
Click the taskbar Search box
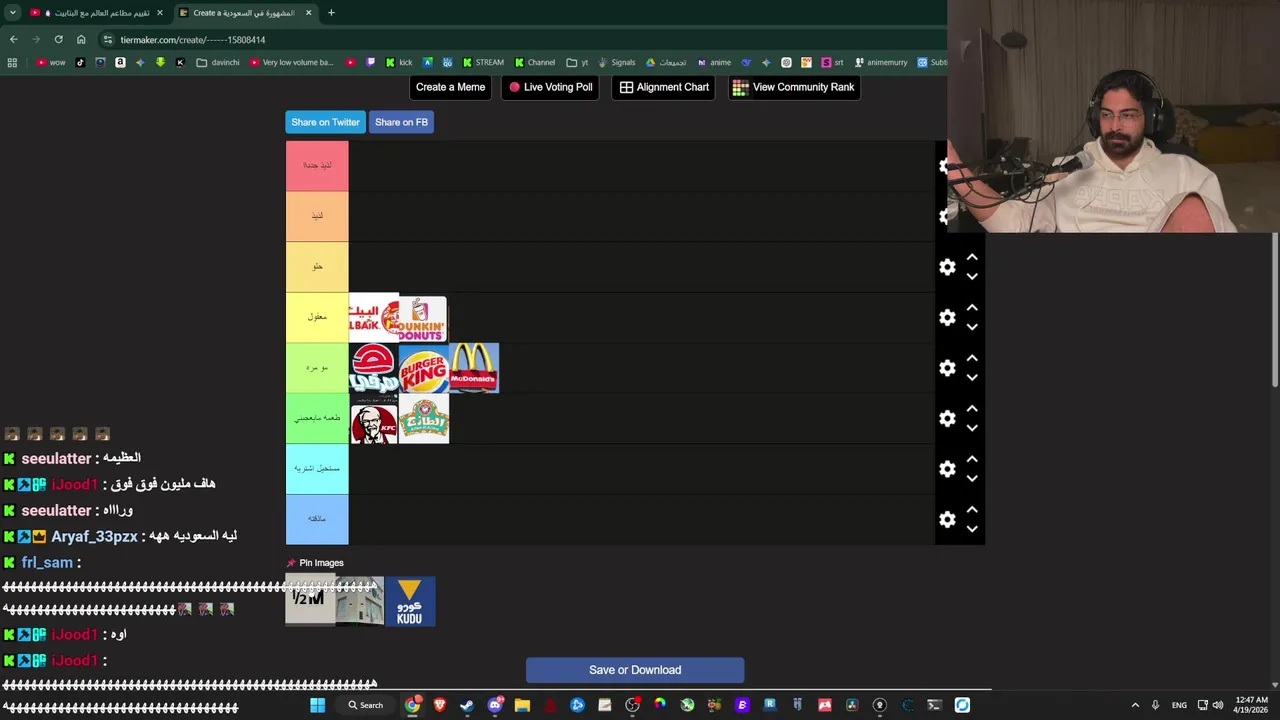365,705
